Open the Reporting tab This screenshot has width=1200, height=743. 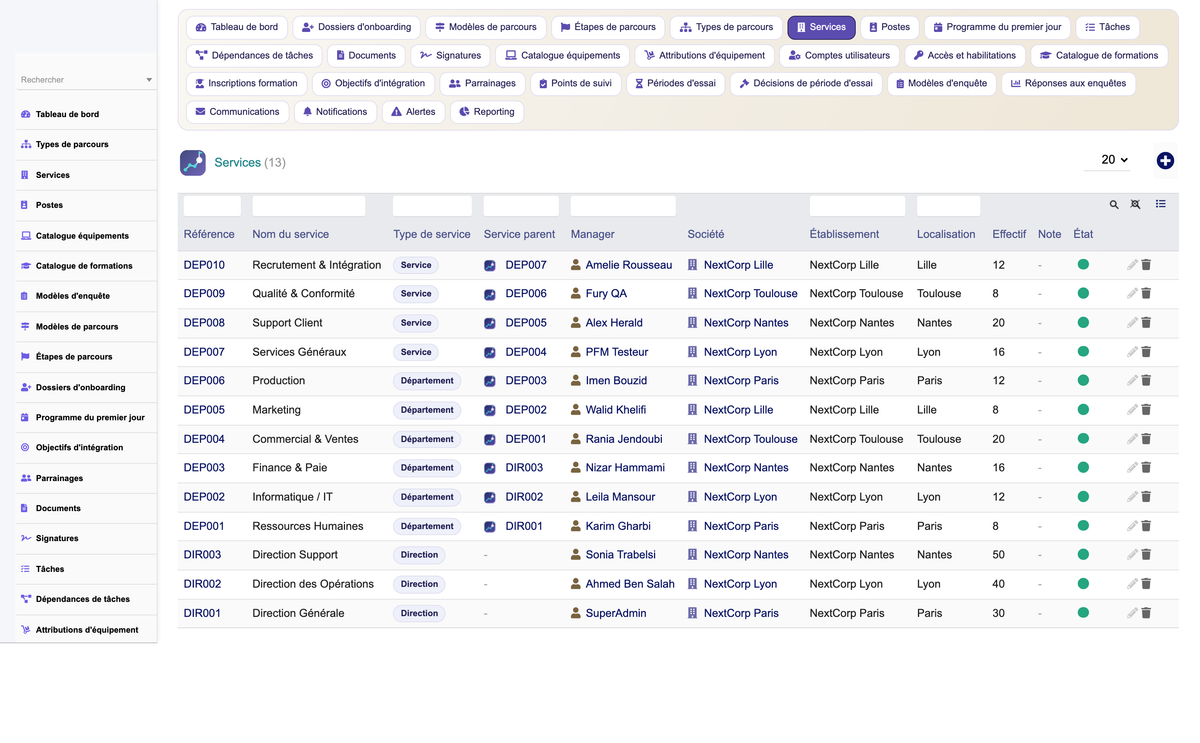pyautogui.click(x=487, y=112)
